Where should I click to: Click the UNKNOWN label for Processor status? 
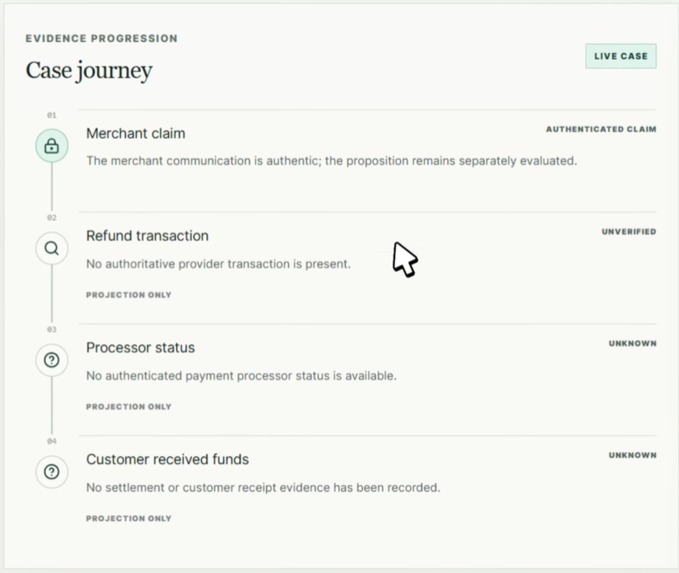point(633,343)
